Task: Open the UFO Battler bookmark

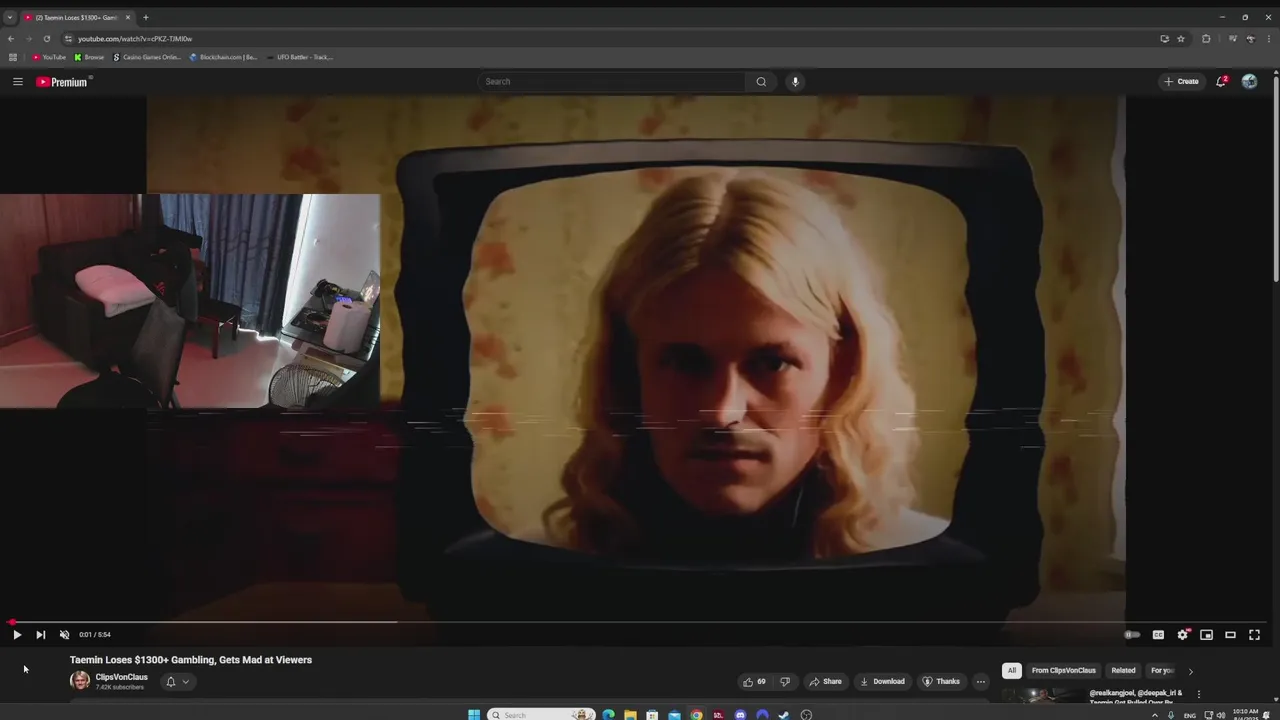Action: 299,57
